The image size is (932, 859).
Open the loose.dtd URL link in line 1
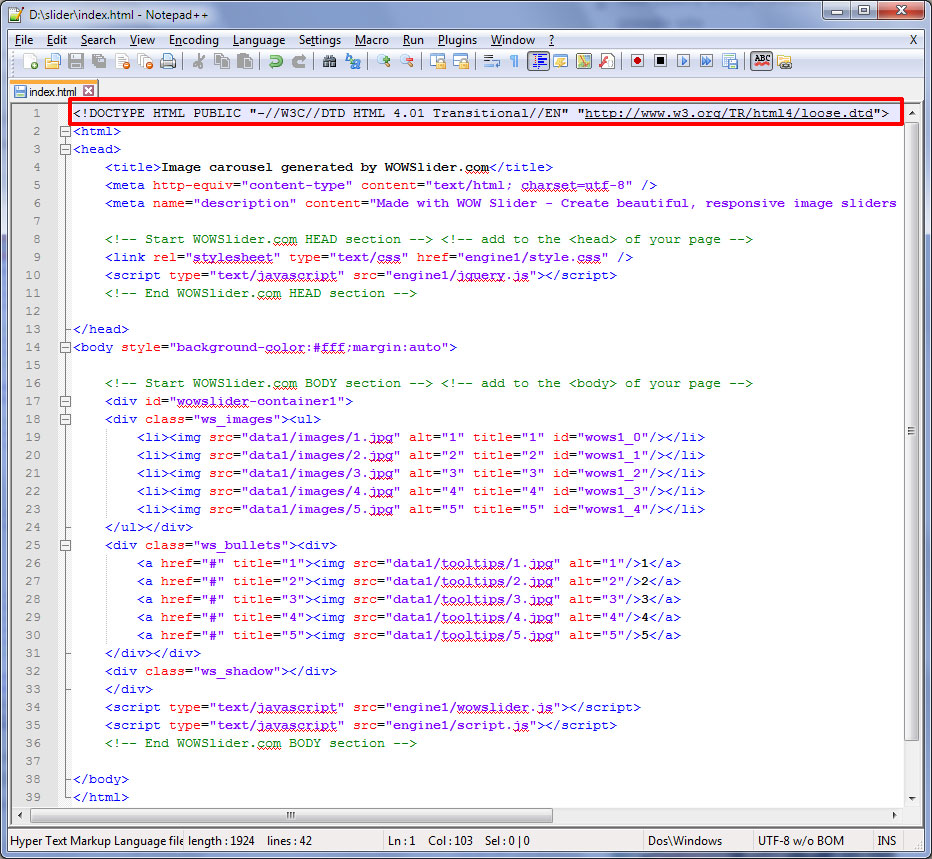tap(729, 113)
